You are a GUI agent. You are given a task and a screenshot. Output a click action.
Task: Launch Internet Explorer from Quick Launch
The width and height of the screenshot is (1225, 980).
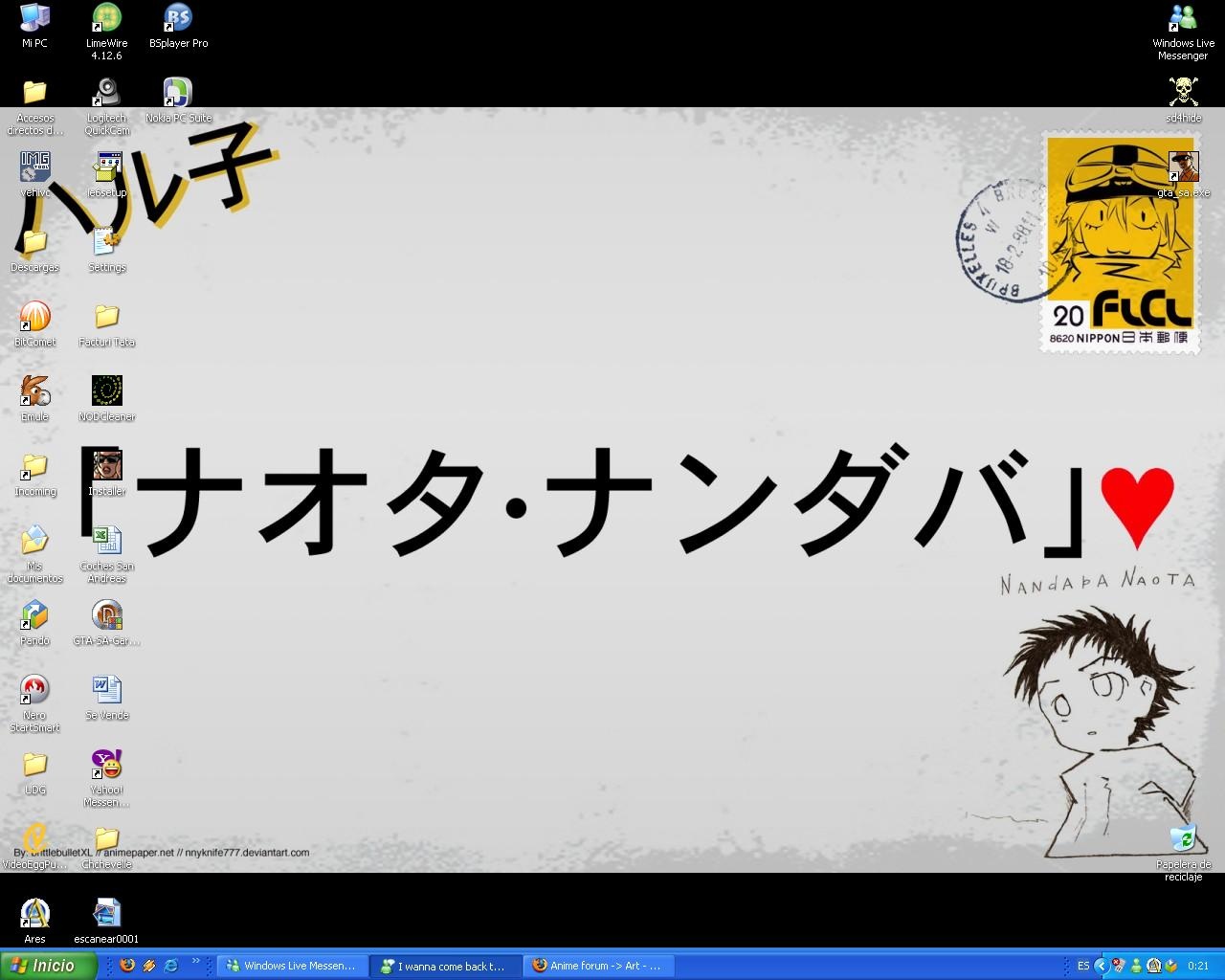coord(171,966)
